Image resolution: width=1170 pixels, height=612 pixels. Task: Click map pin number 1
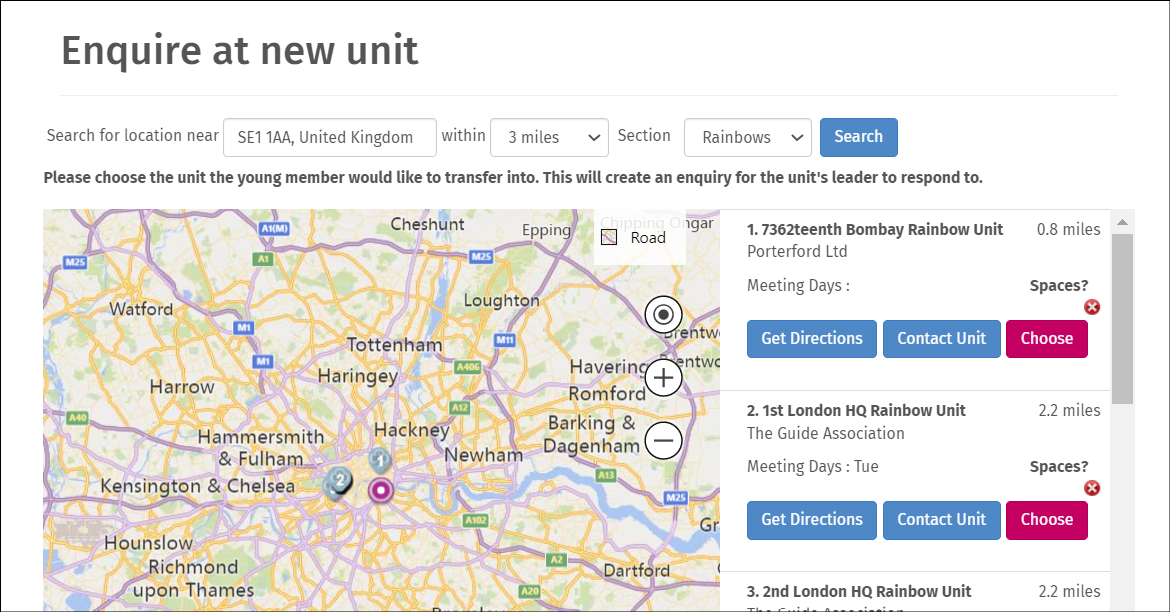coord(381,460)
